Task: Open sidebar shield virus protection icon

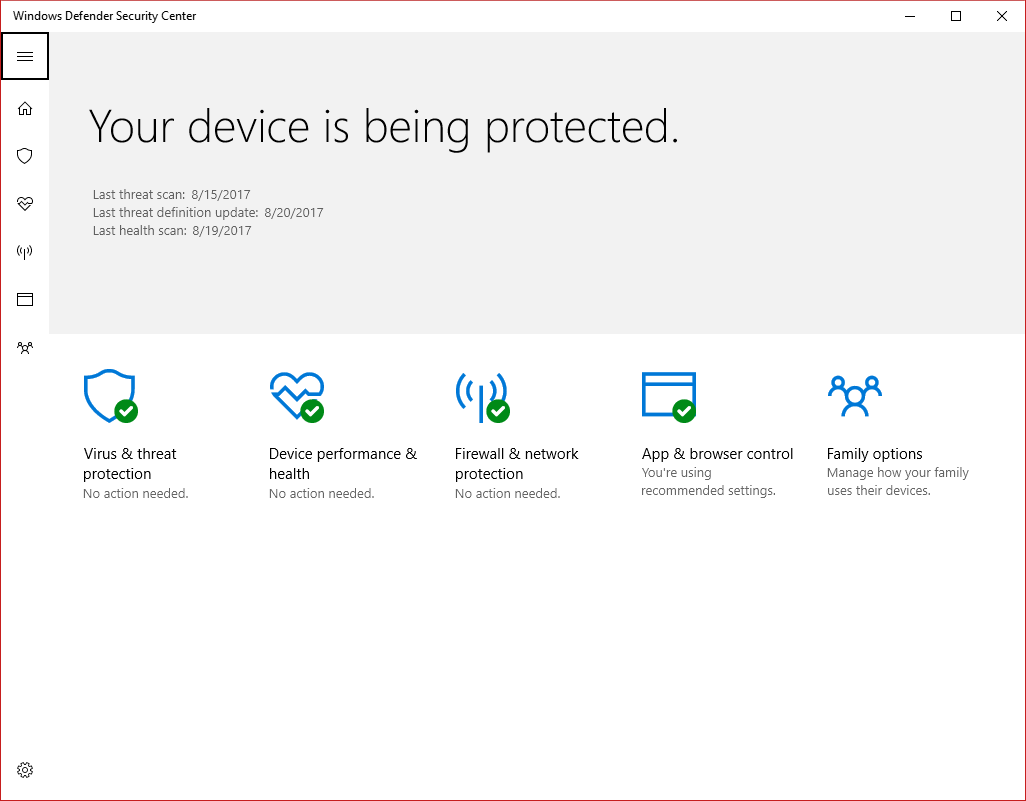Action: pyautogui.click(x=25, y=156)
